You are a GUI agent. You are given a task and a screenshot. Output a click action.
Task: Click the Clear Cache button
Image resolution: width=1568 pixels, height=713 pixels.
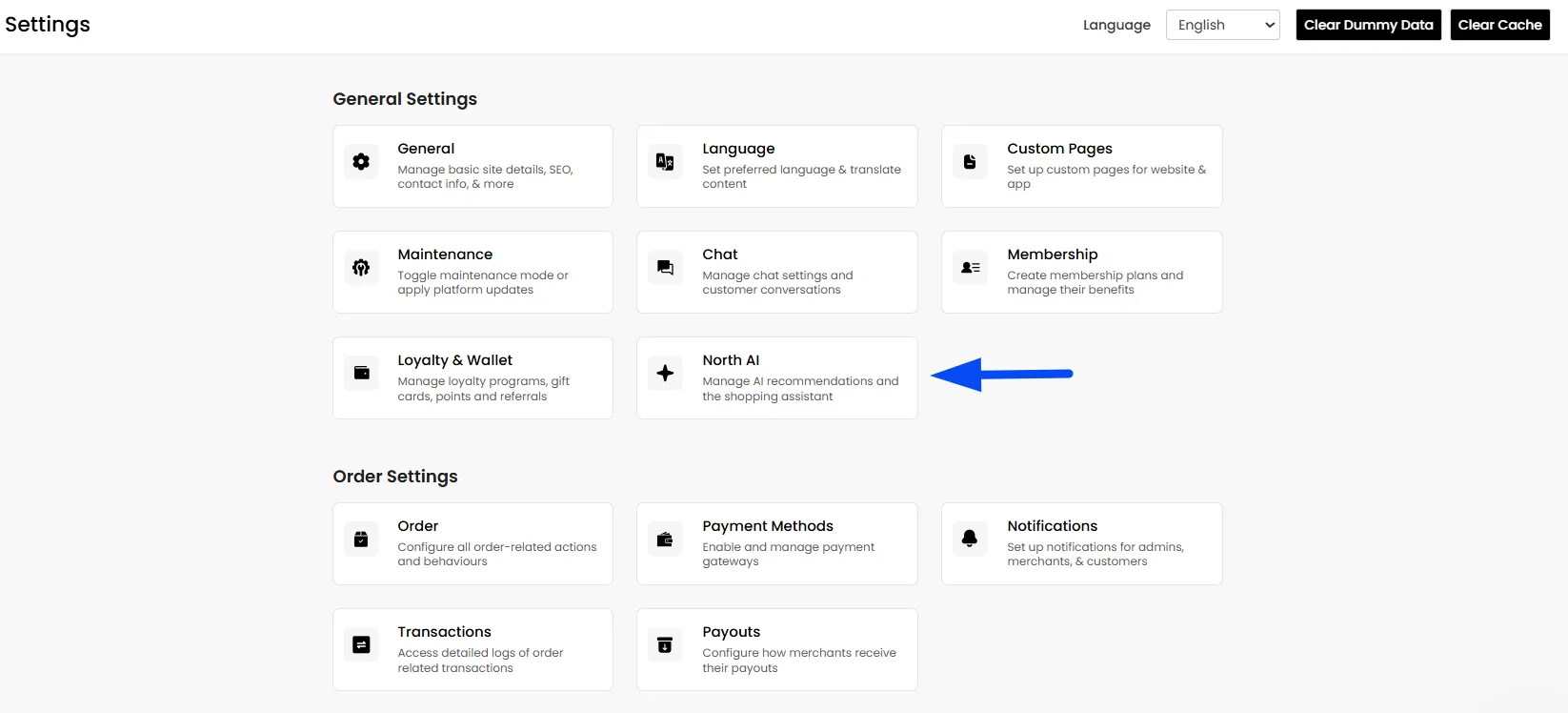tap(1499, 25)
